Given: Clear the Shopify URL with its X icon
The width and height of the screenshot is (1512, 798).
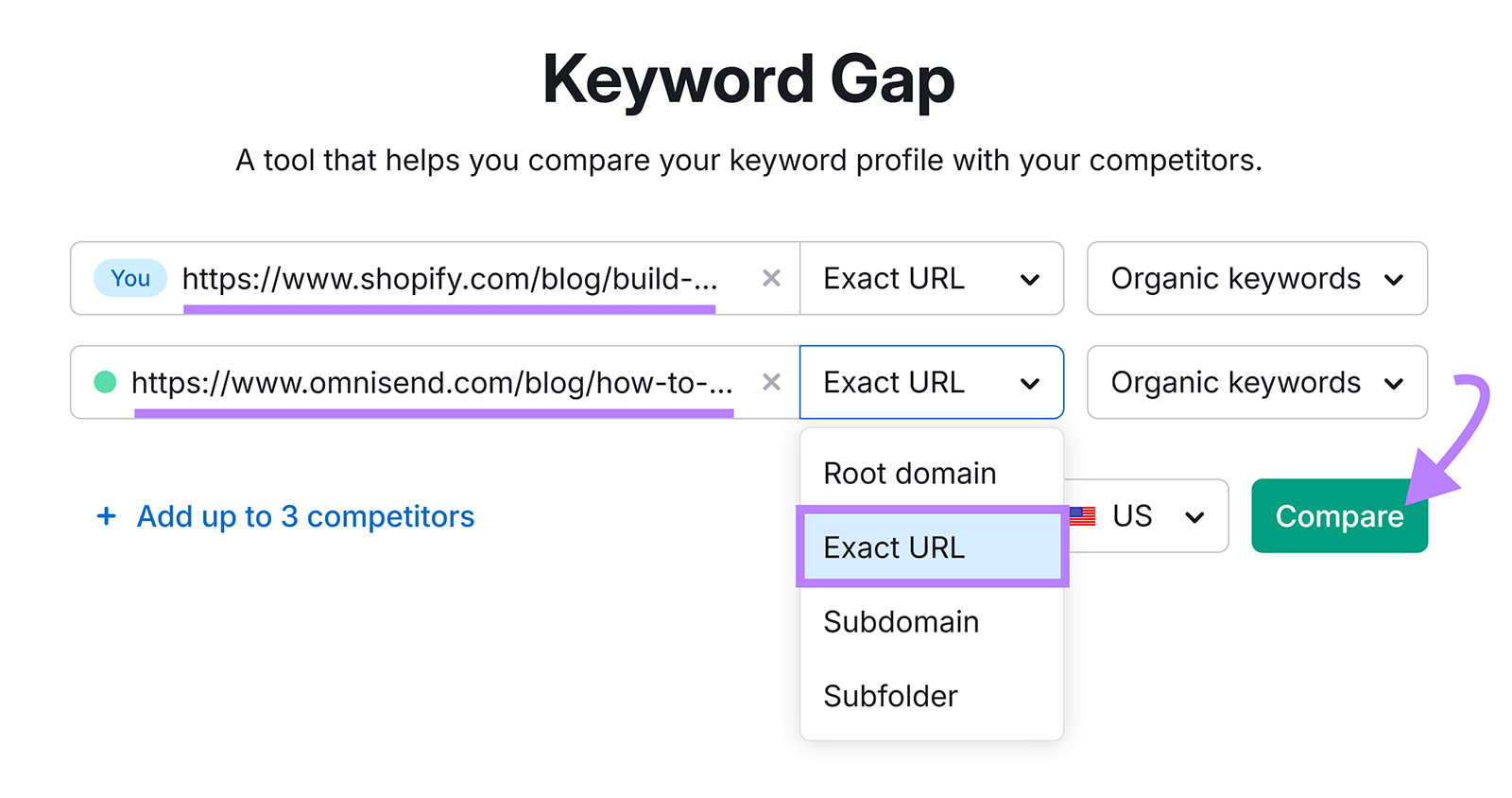Looking at the screenshot, I should pos(771,278).
